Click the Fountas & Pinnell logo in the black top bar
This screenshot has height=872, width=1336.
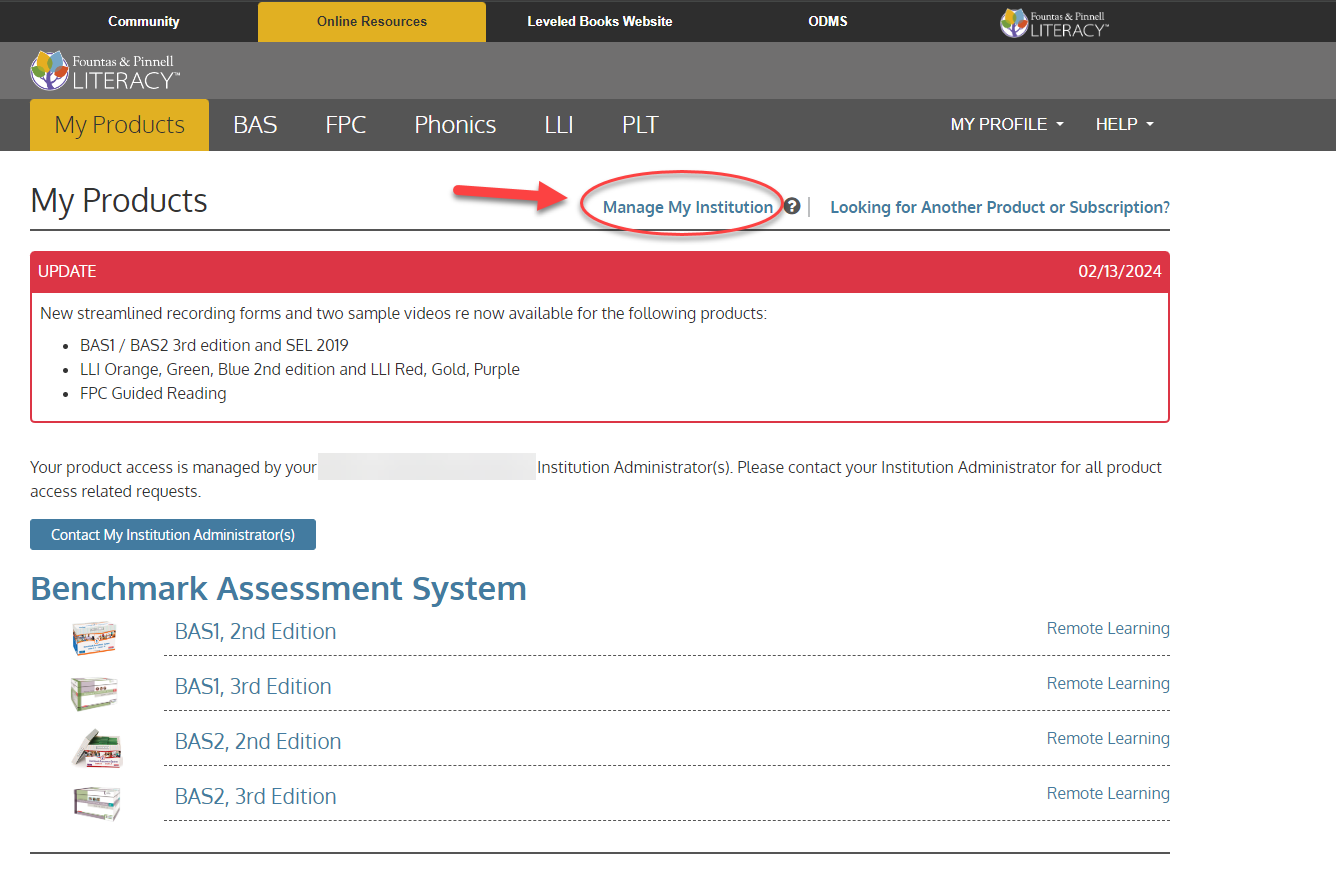[1053, 21]
